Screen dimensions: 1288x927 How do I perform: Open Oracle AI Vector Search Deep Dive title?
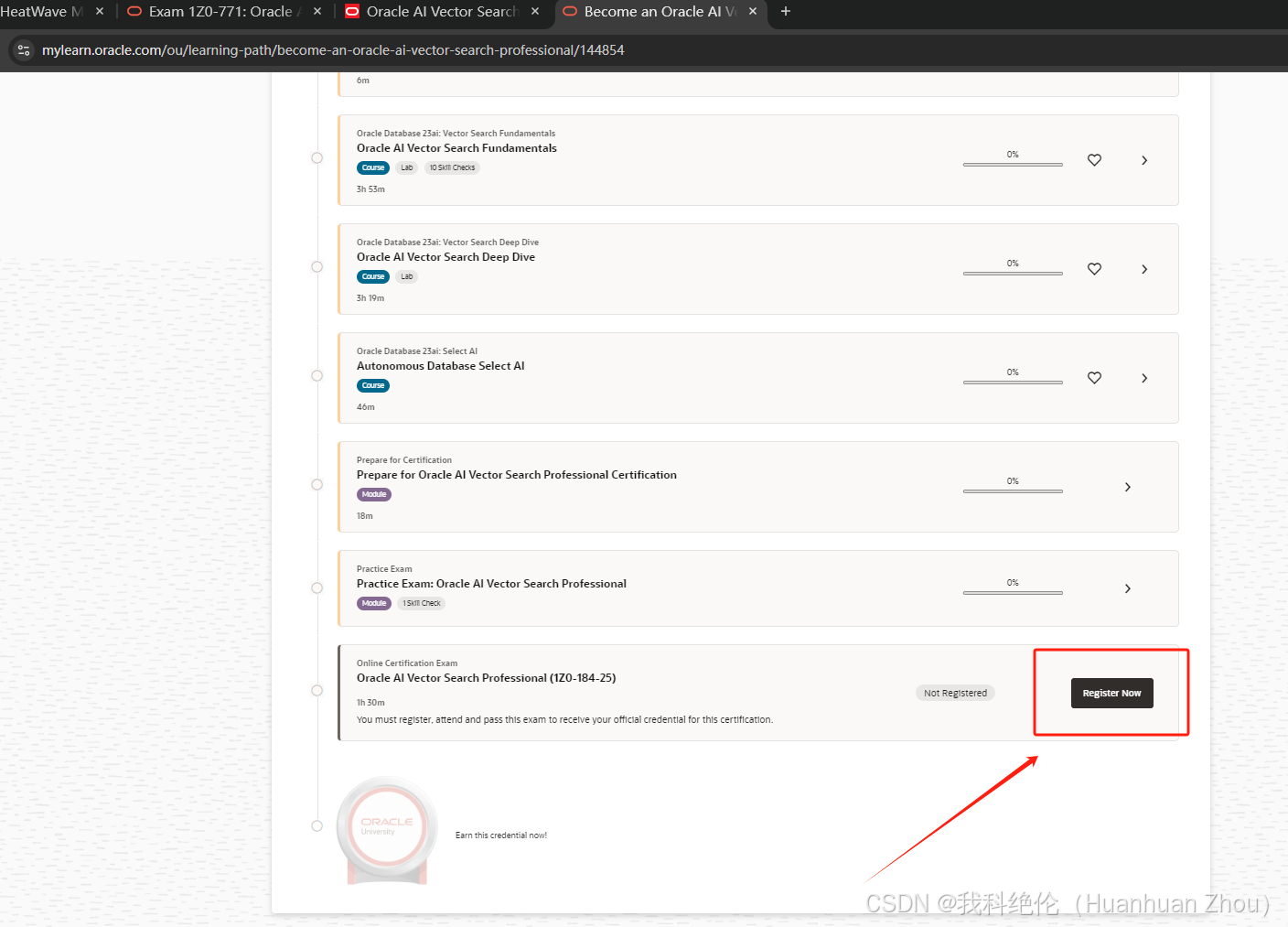tap(445, 257)
